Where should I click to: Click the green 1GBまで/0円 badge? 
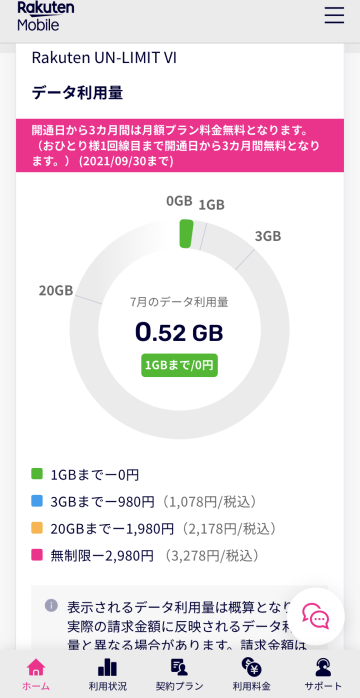[x=179, y=365]
